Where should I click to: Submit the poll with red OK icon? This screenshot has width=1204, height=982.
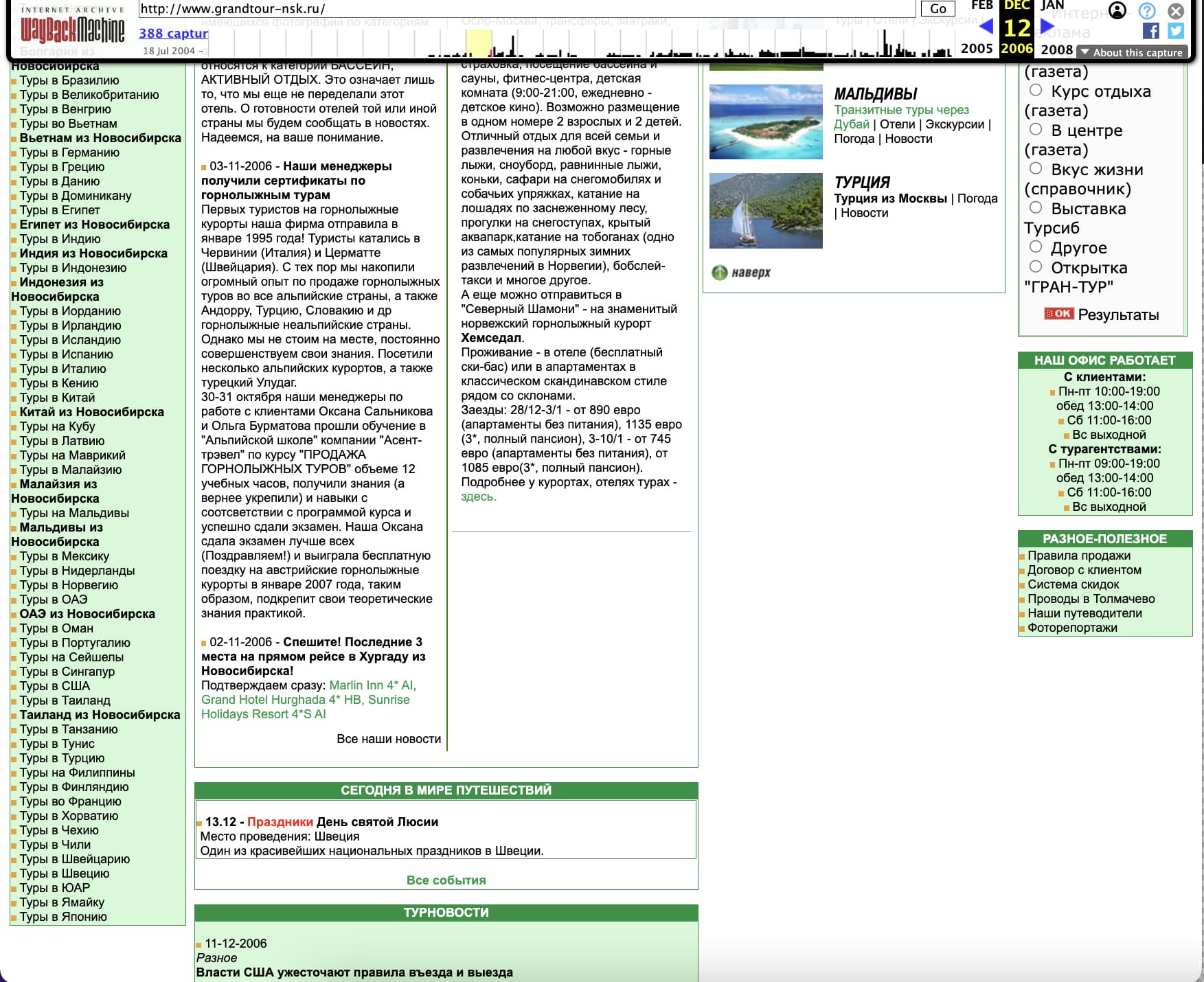[1058, 314]
